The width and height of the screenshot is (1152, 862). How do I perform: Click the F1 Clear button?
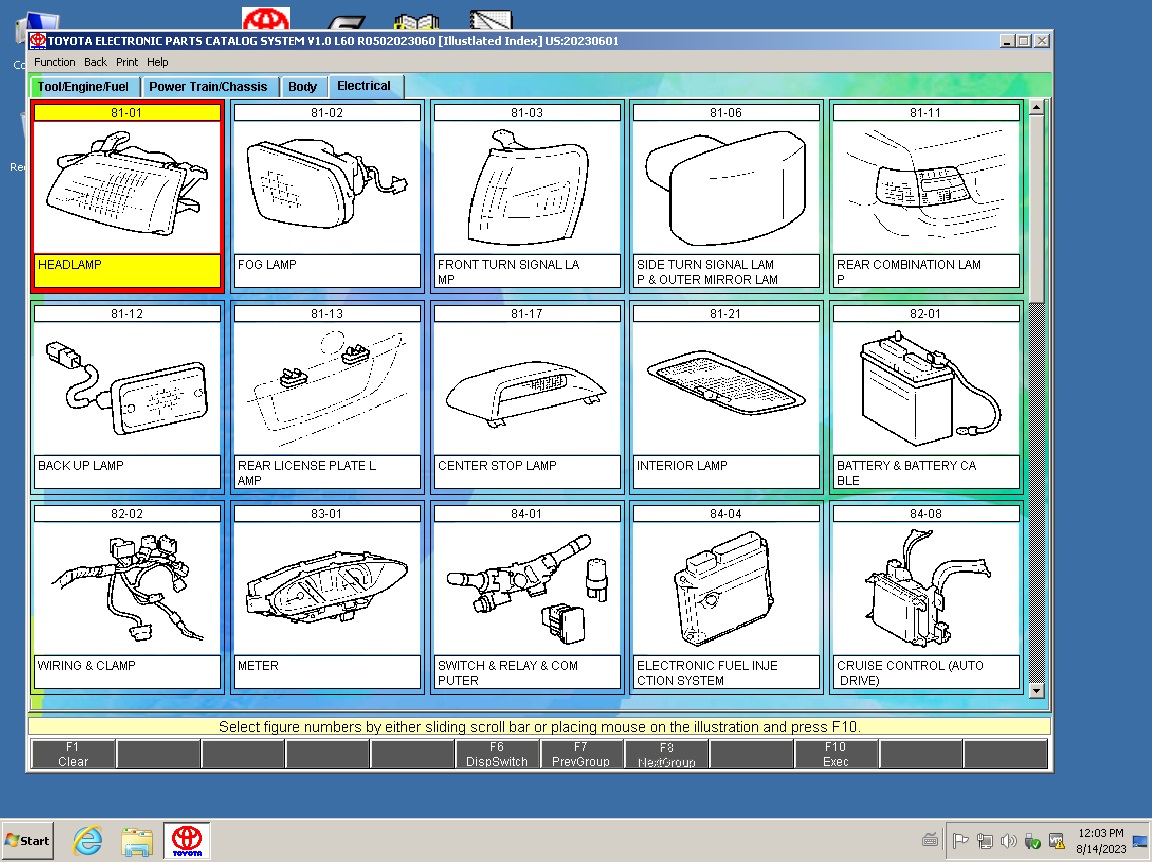pyautogui.click(x=73, y=754)
